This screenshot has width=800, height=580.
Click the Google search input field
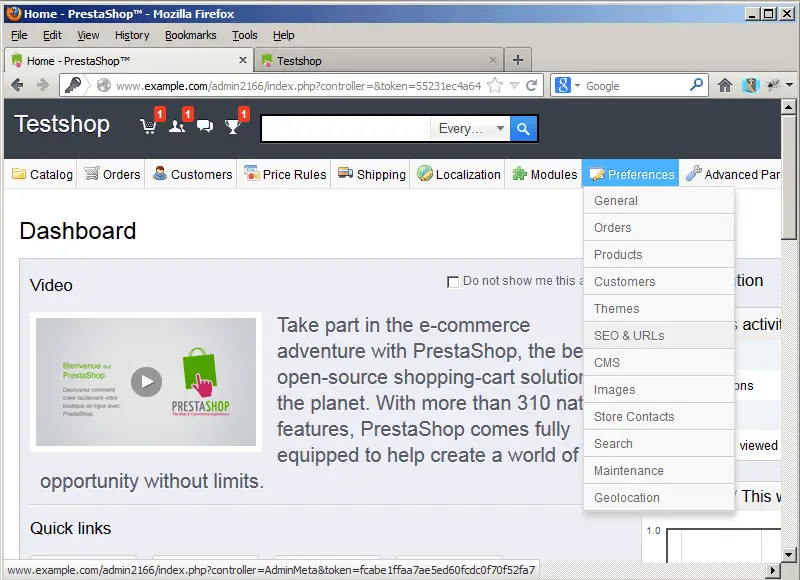(636, 86)
